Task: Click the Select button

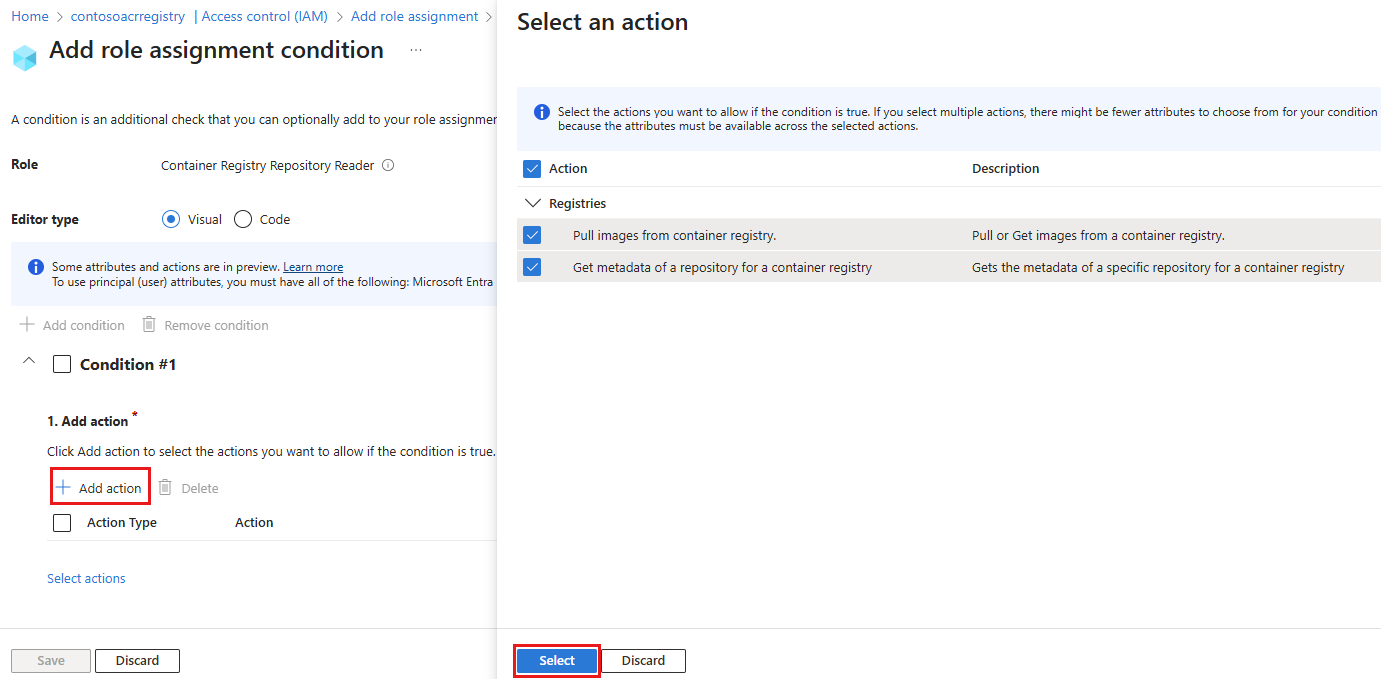Action: [x=557, y=661]
